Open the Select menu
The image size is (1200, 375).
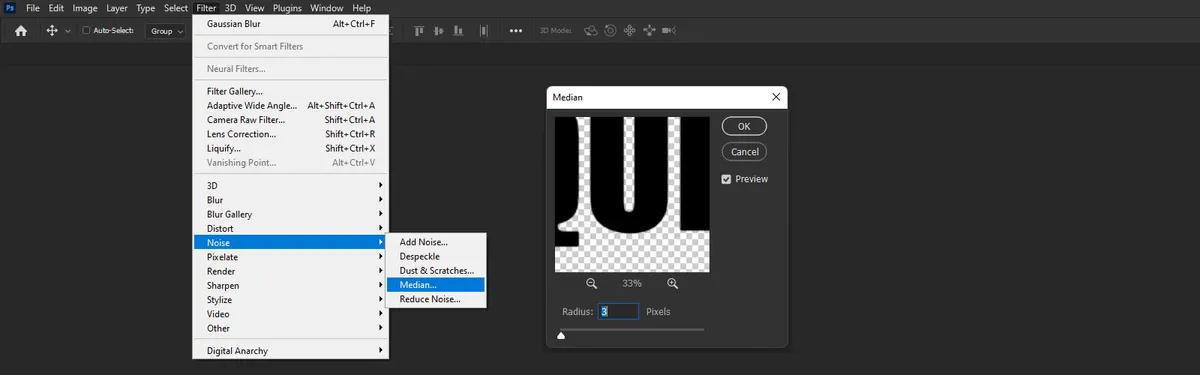tap(176, 8)
